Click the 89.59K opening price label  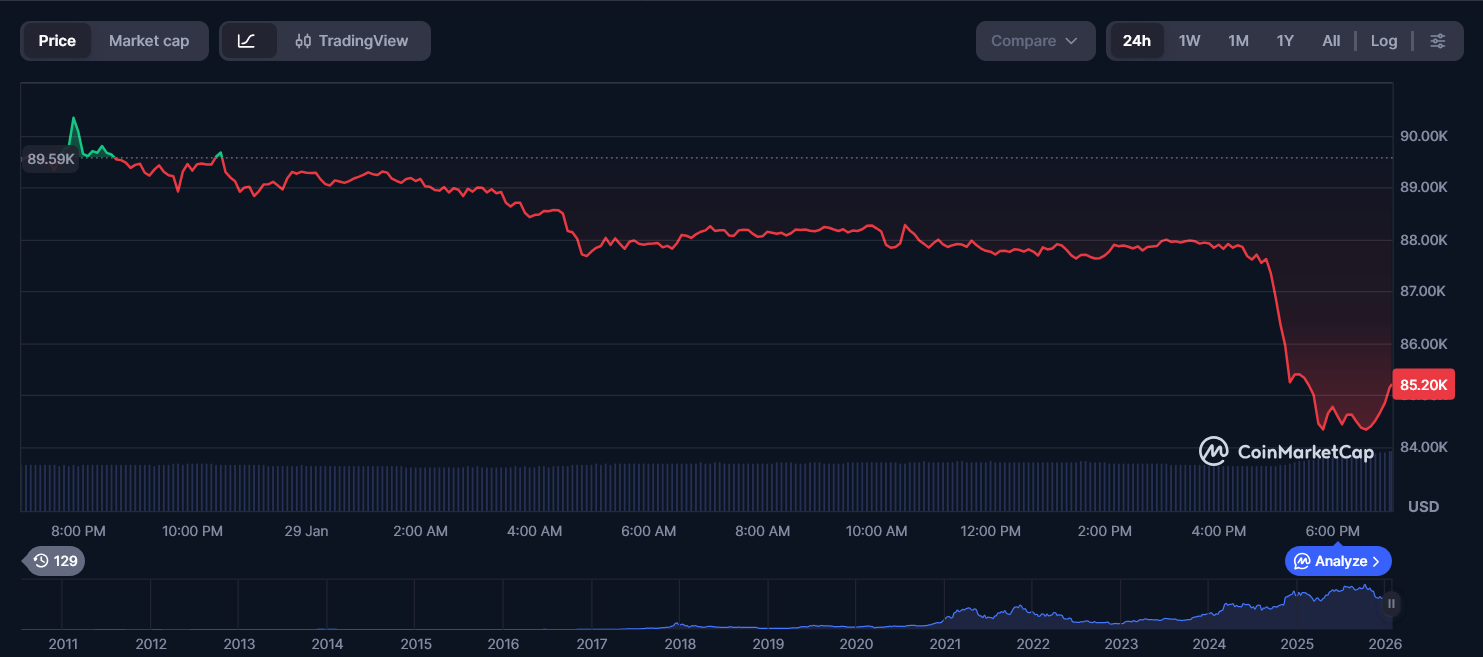pyautogui.click(x=51, y=158)
